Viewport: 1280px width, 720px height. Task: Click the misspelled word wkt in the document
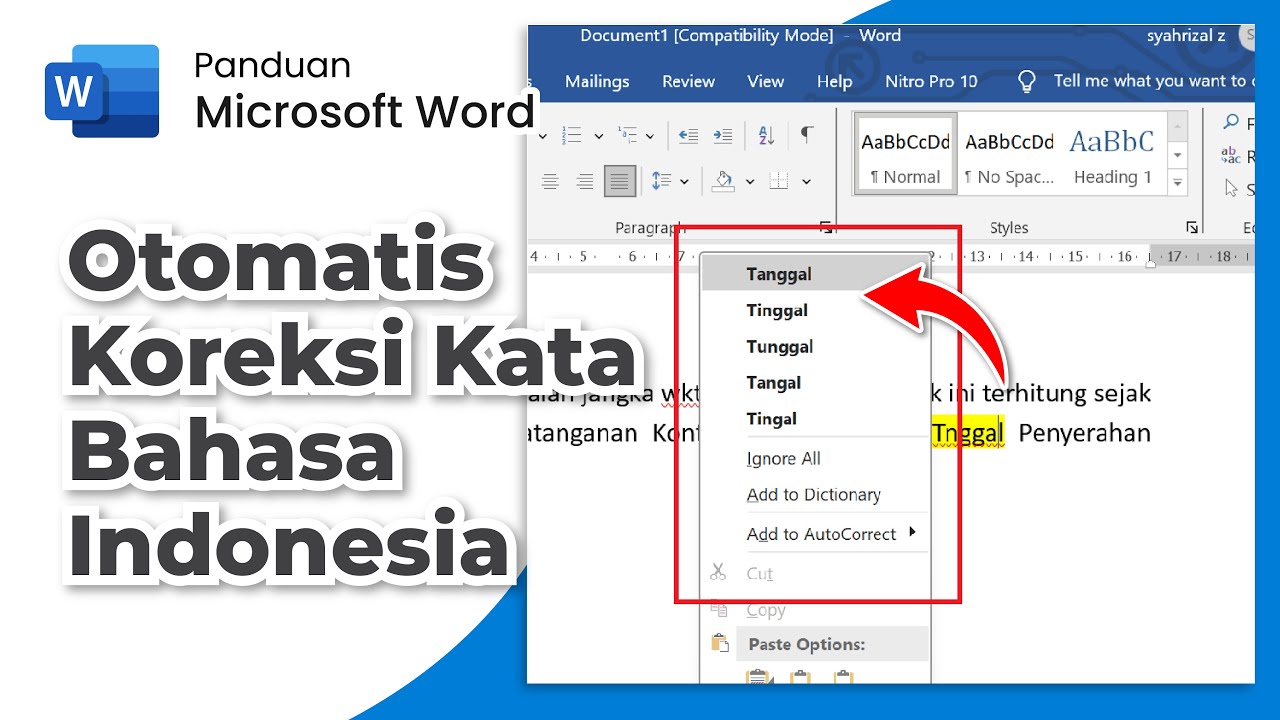point(680,393)
